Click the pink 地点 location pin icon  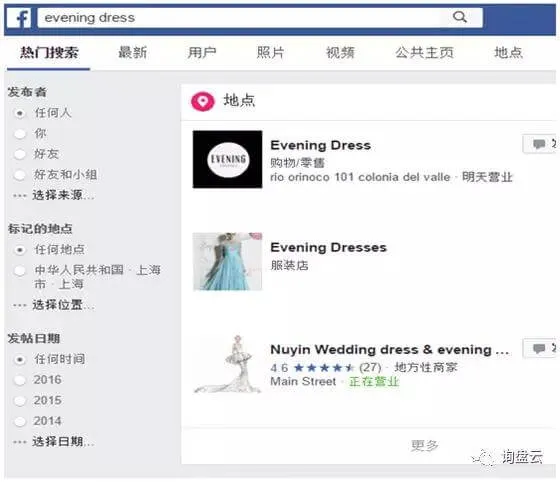pyautogui.click(x=202, y=101)
